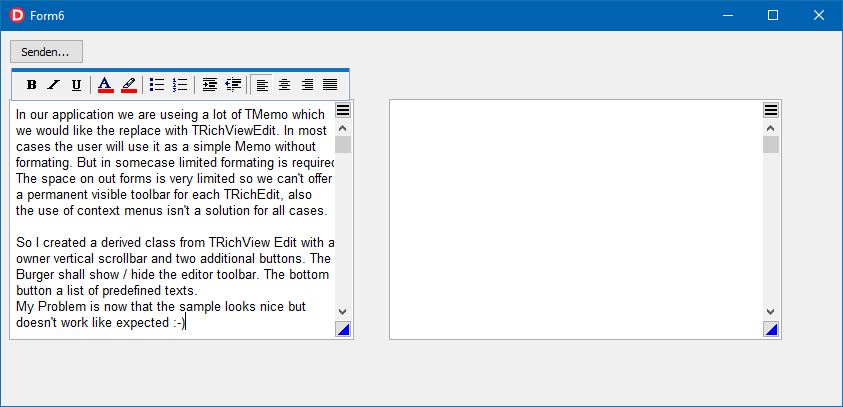This screenshot has height=407, width=843.
Task: Toggle italic formatting in the editor toolbar
Action: (x=54, y=85)
